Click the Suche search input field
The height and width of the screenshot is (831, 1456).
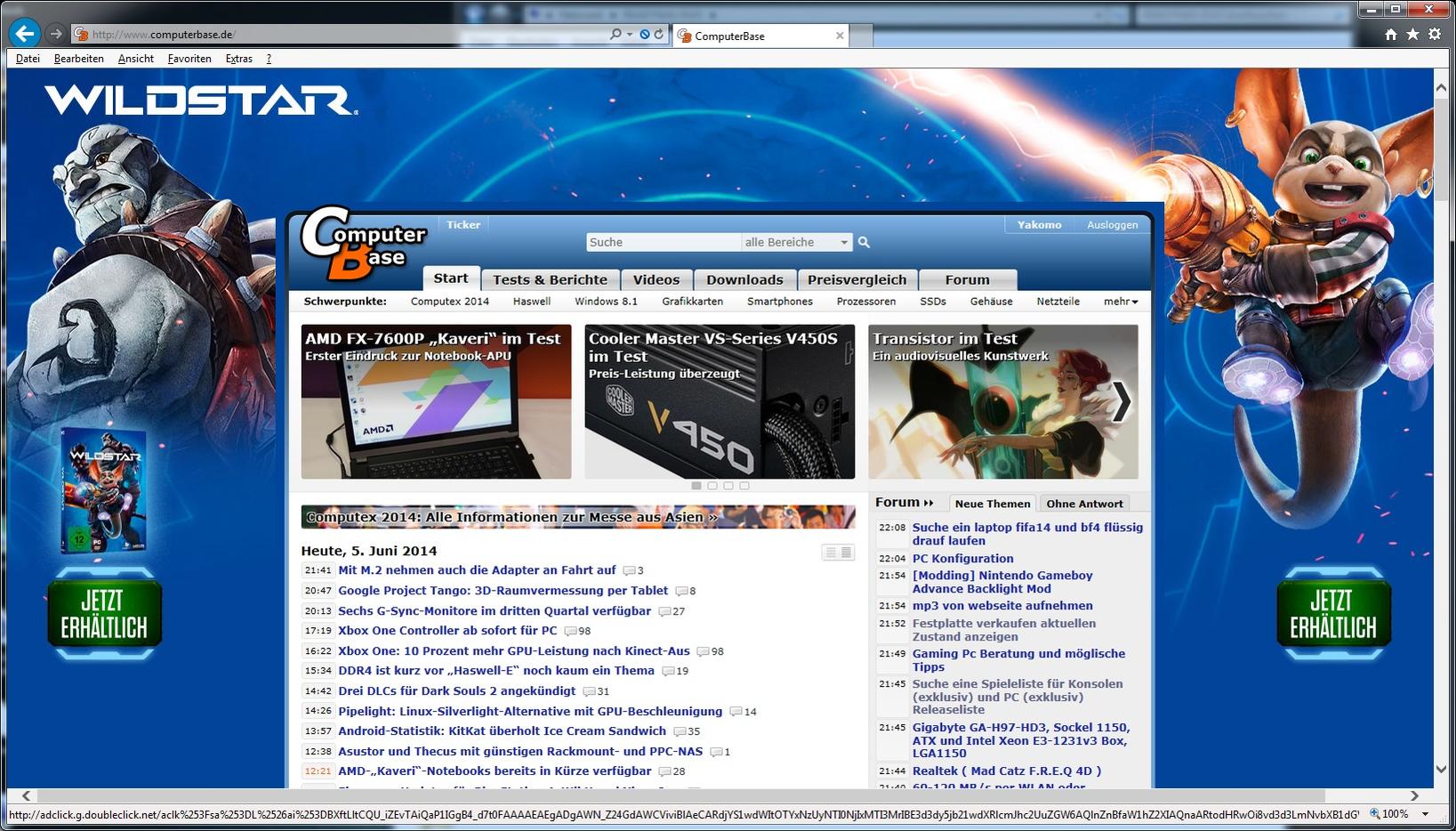pyautogui.click(x=664, y=242)
